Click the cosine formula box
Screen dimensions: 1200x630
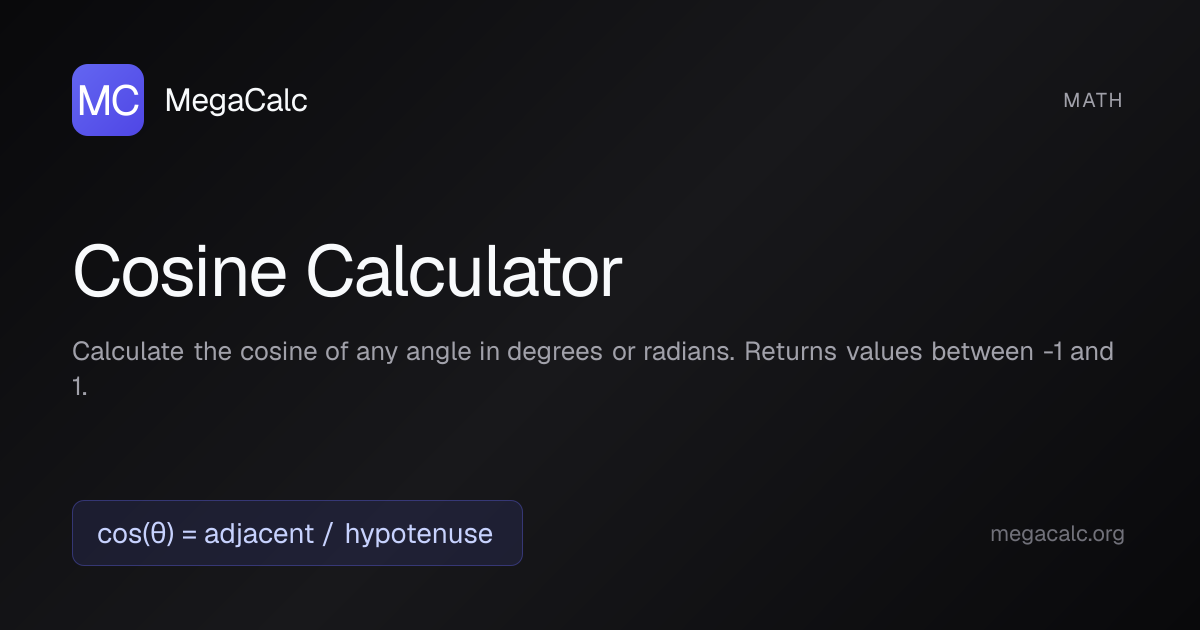[297, 533]
